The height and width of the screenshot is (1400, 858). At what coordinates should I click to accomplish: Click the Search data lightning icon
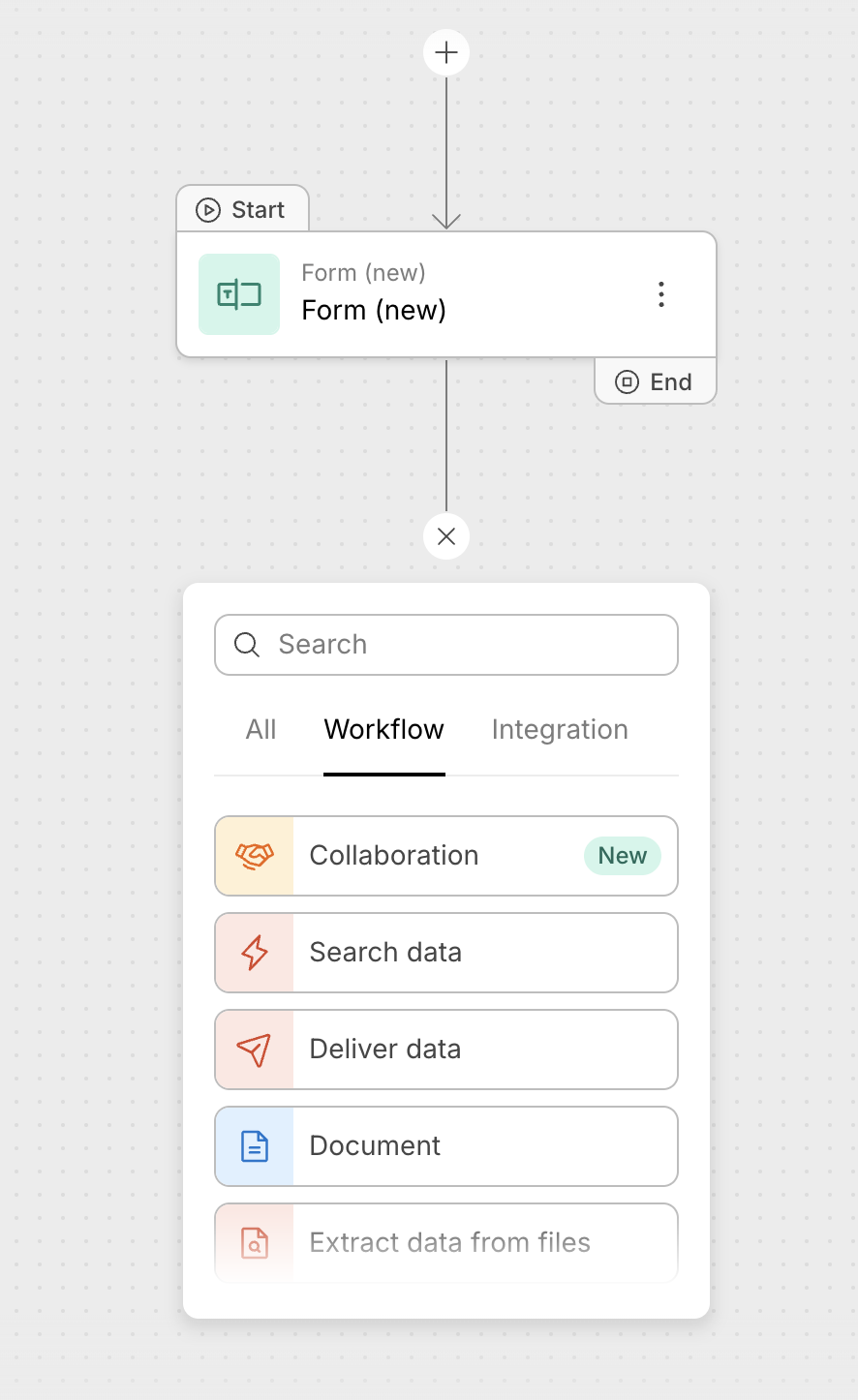pyautogui.click(x=255, y=953)
